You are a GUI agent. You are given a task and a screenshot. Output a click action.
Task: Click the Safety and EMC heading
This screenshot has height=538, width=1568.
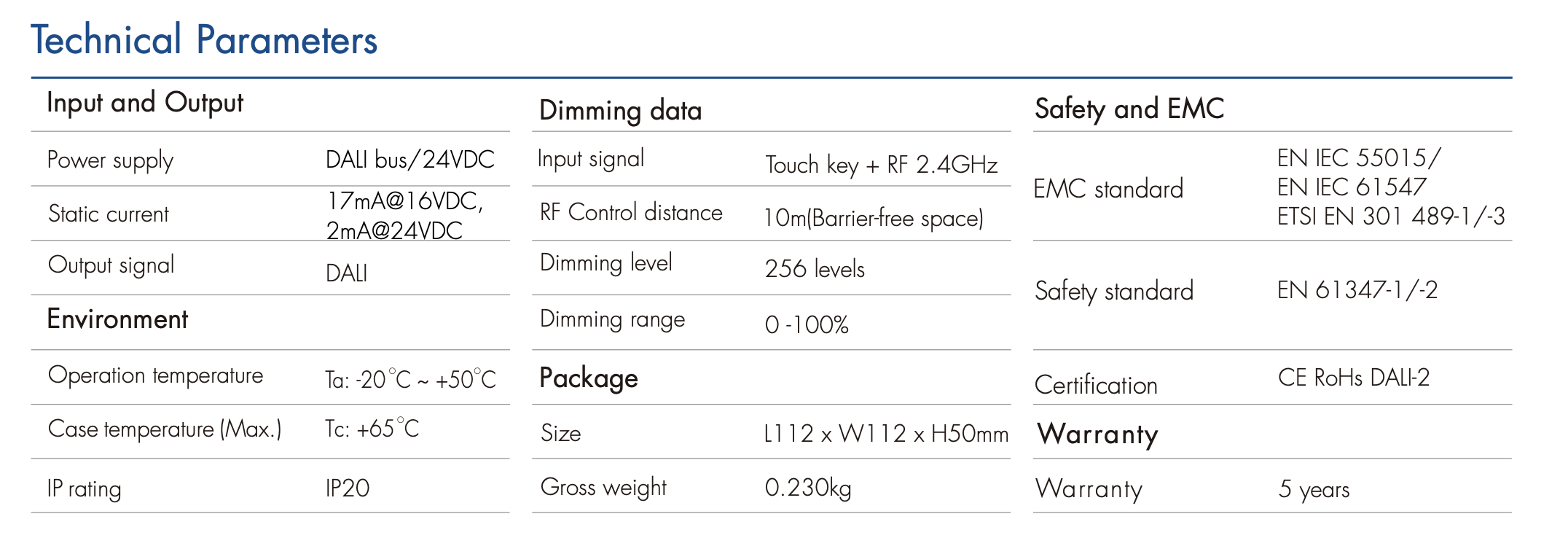(1129, 109)
